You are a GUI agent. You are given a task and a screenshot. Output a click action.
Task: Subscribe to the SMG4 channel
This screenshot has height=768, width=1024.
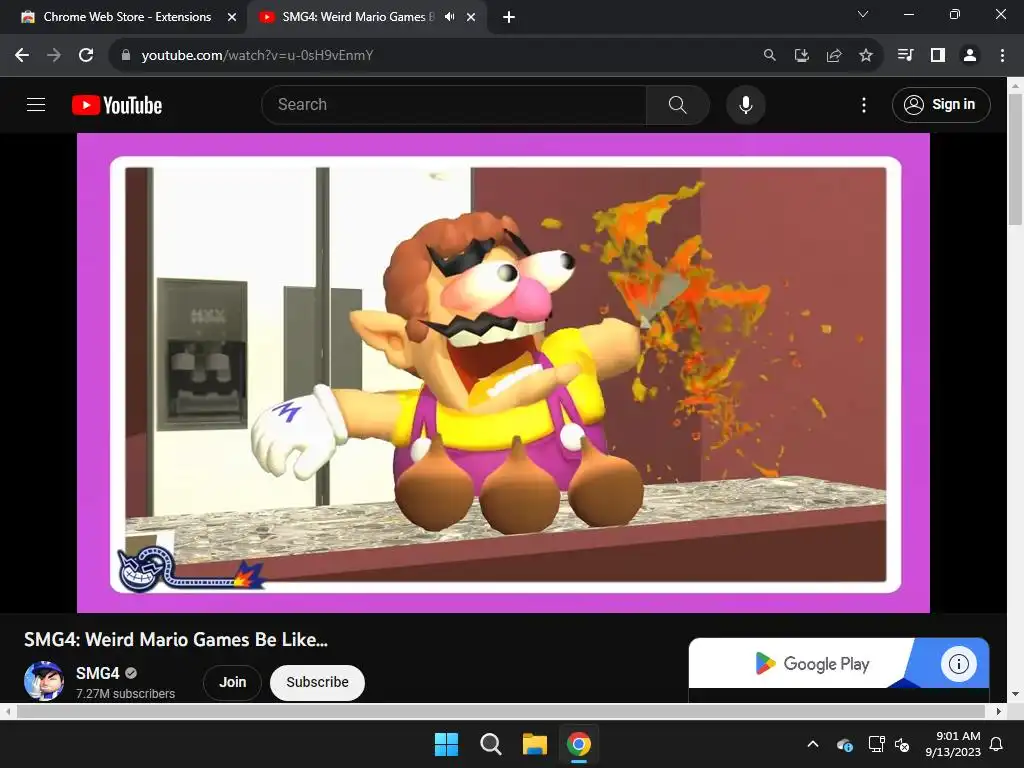[317, 682]
